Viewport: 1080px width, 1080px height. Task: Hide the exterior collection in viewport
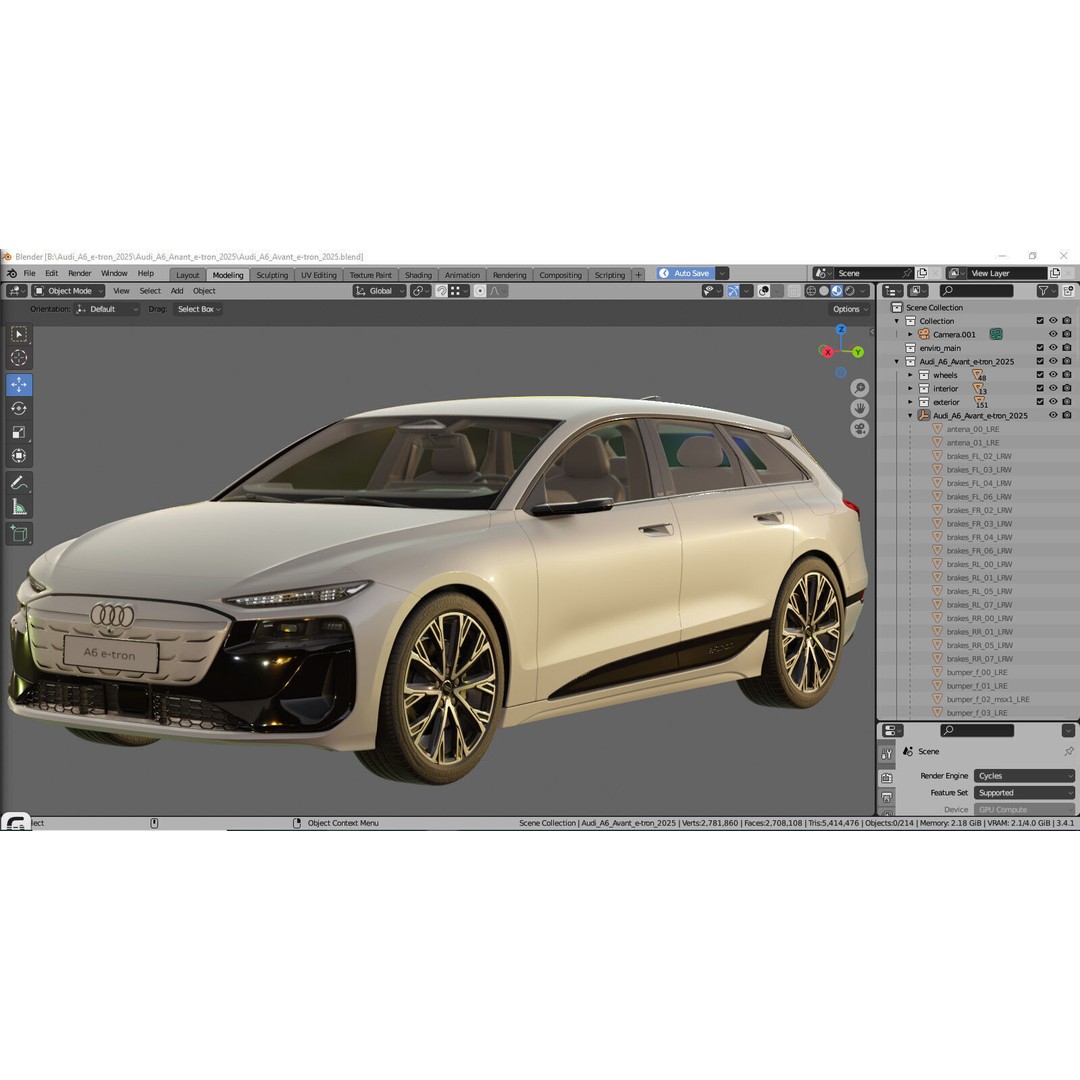(1053, 402)
